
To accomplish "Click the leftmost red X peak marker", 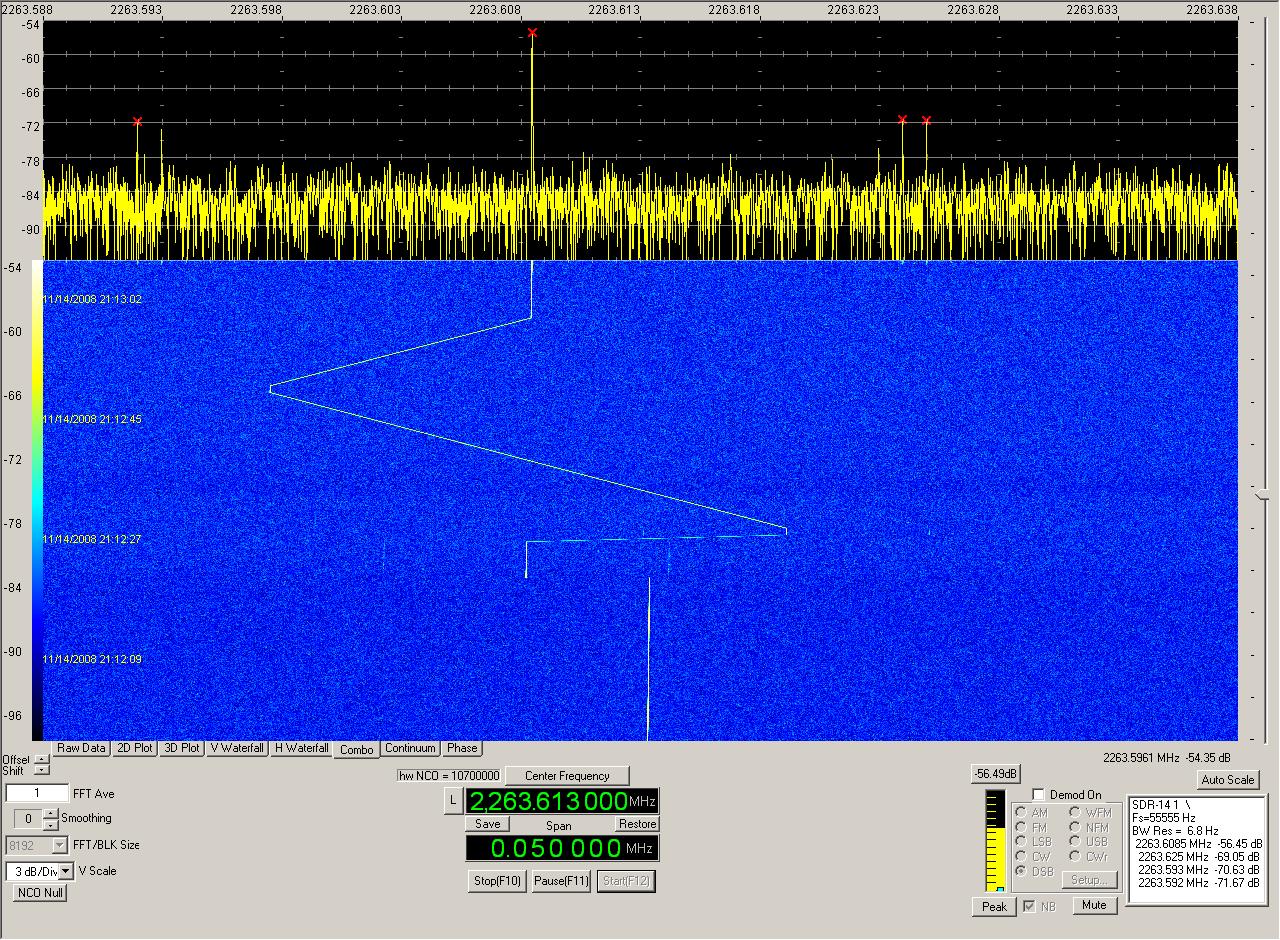I will tap(137, 122).
